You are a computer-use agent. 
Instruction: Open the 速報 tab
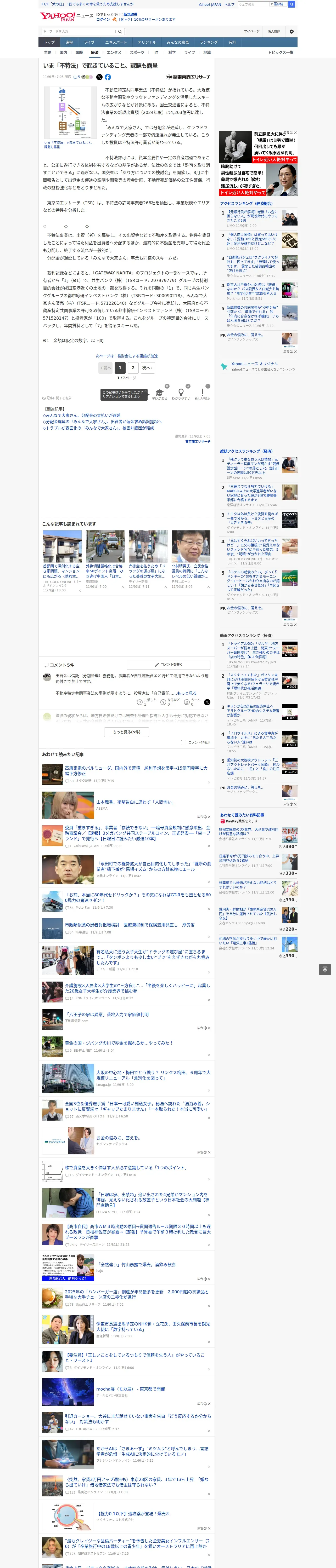point(69,43)
